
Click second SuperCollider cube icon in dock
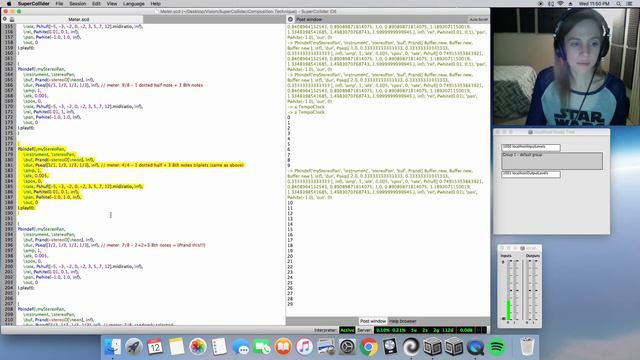[454, 347]
